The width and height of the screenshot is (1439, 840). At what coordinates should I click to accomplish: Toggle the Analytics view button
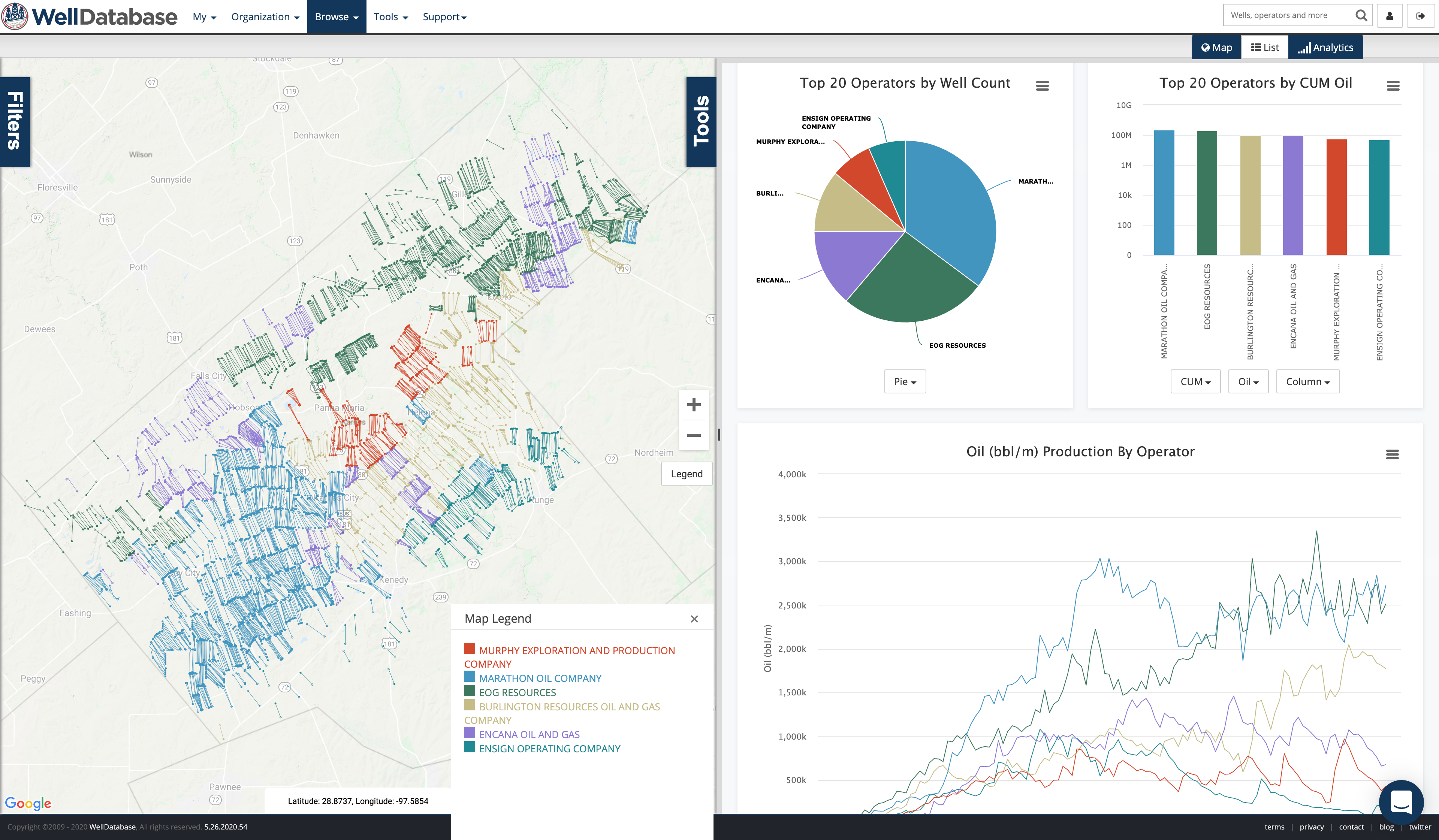1325,48
